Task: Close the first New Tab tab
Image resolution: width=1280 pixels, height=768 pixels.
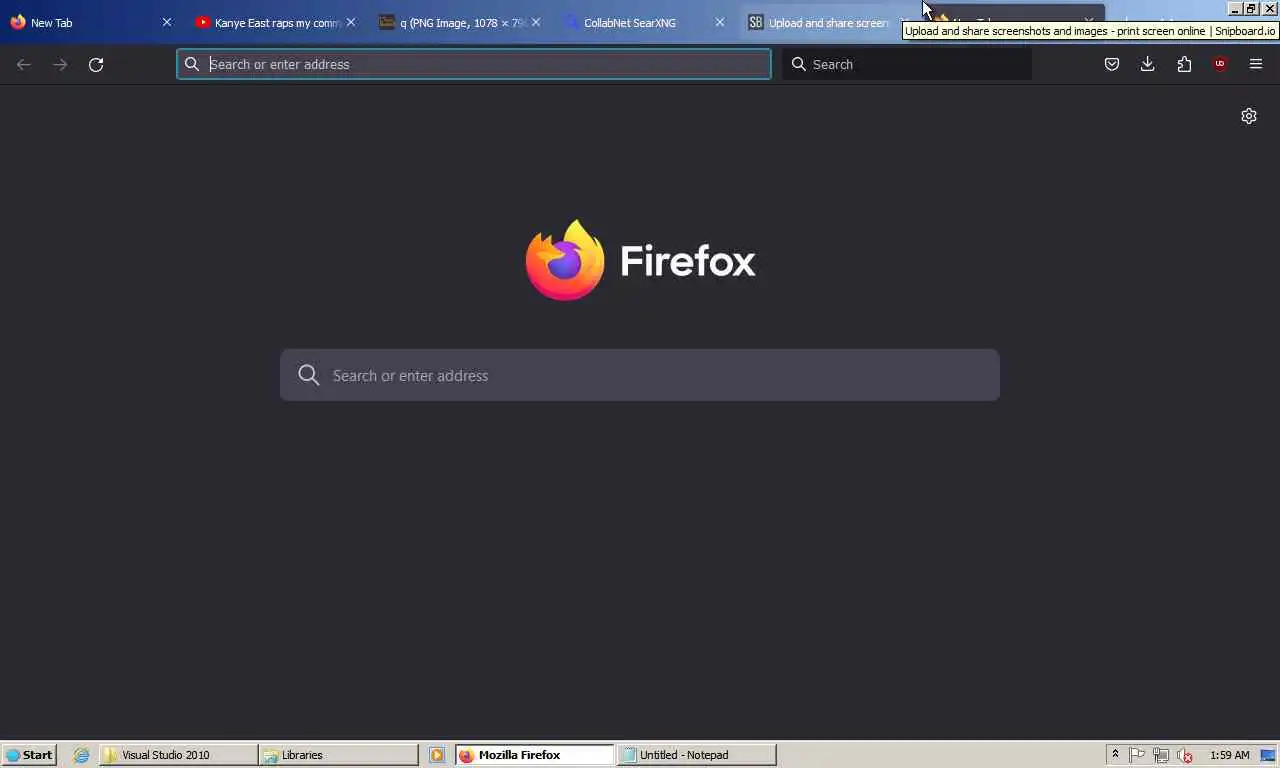Action: 167,22
